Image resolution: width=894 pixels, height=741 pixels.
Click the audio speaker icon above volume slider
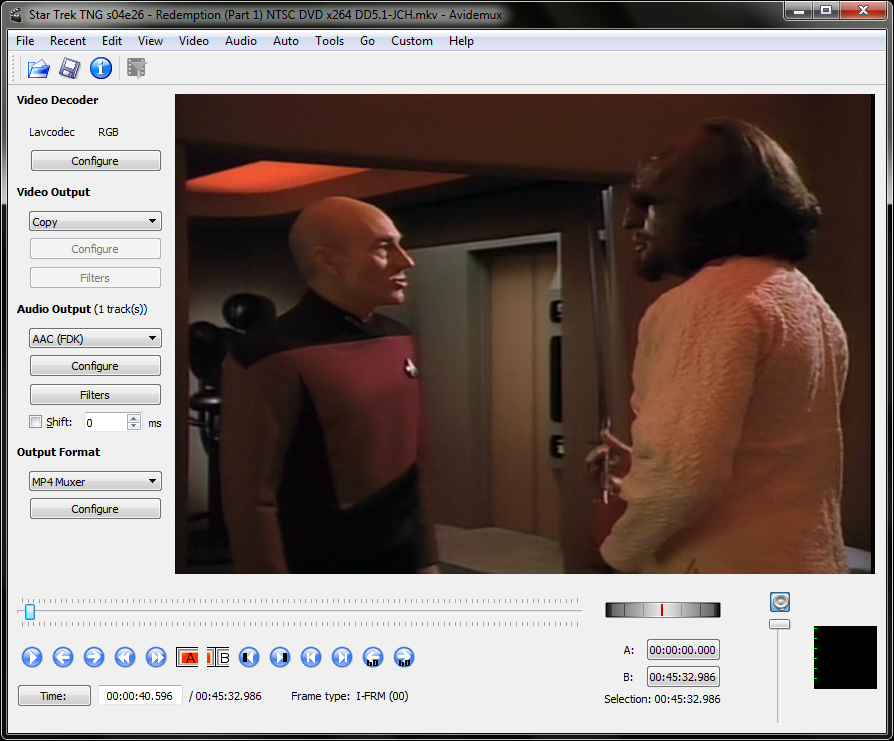tap(780, 602)
